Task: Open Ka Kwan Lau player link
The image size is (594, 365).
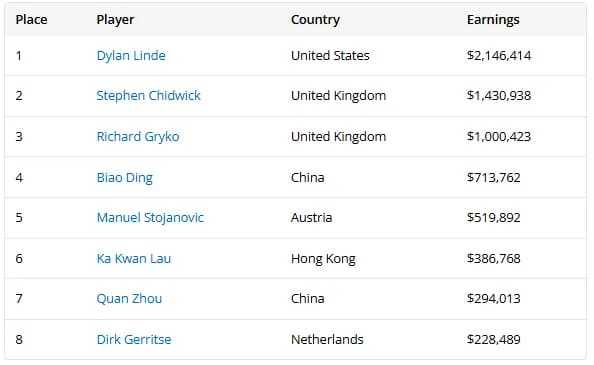Action: [134, 259]
